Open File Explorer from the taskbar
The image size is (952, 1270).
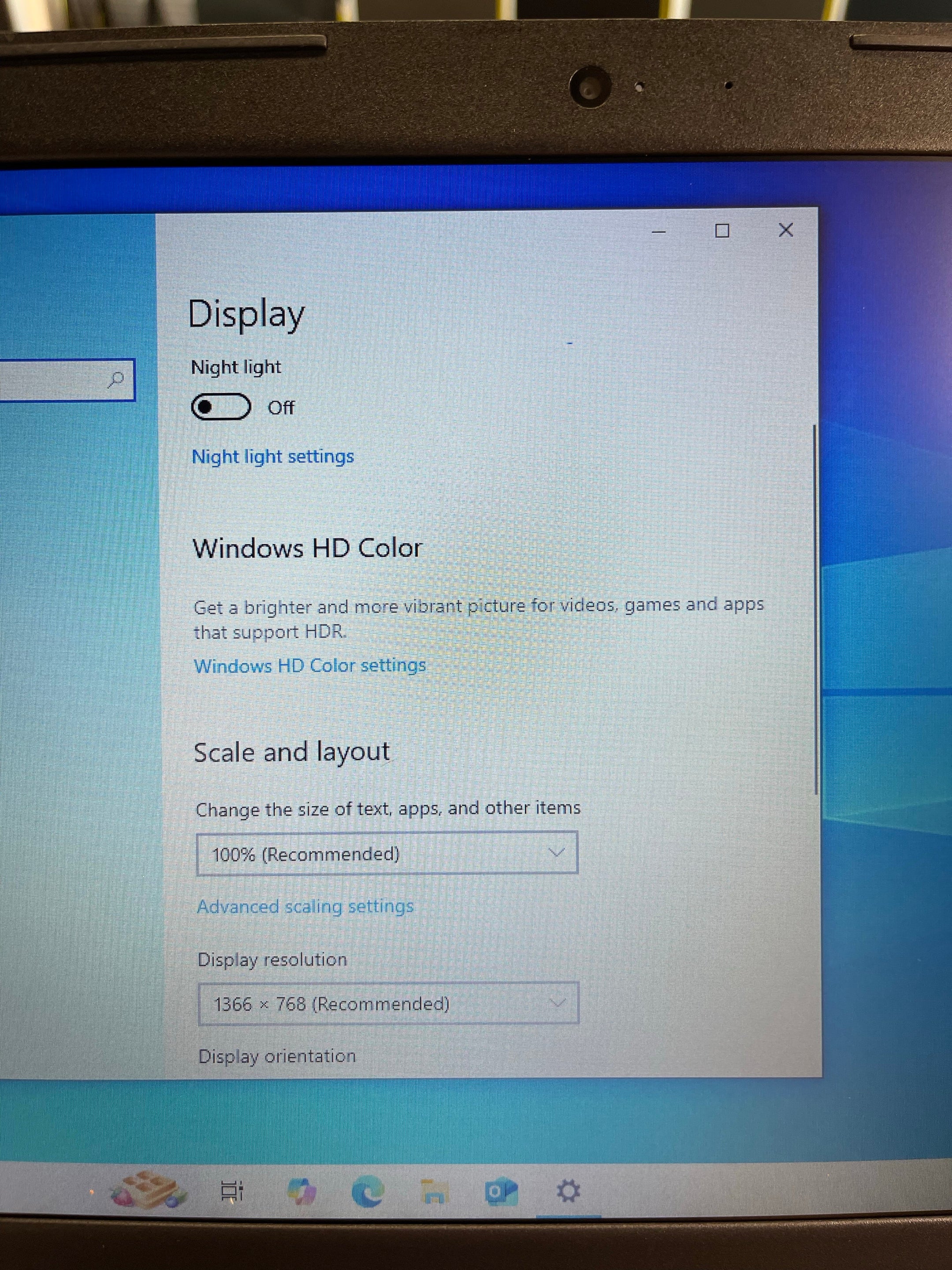click(x=434, y=1192)
